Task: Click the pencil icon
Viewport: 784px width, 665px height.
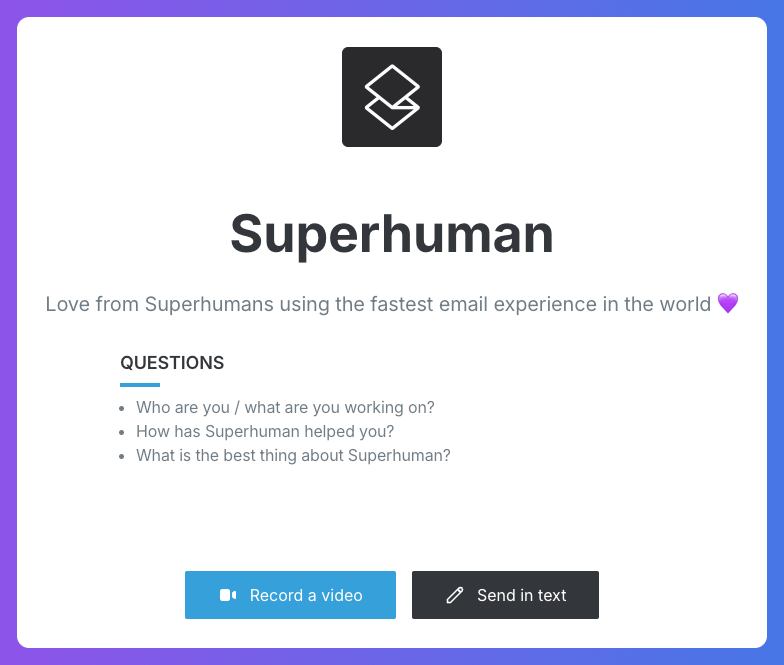Action: pyautogui.click(x=455, y=595)
